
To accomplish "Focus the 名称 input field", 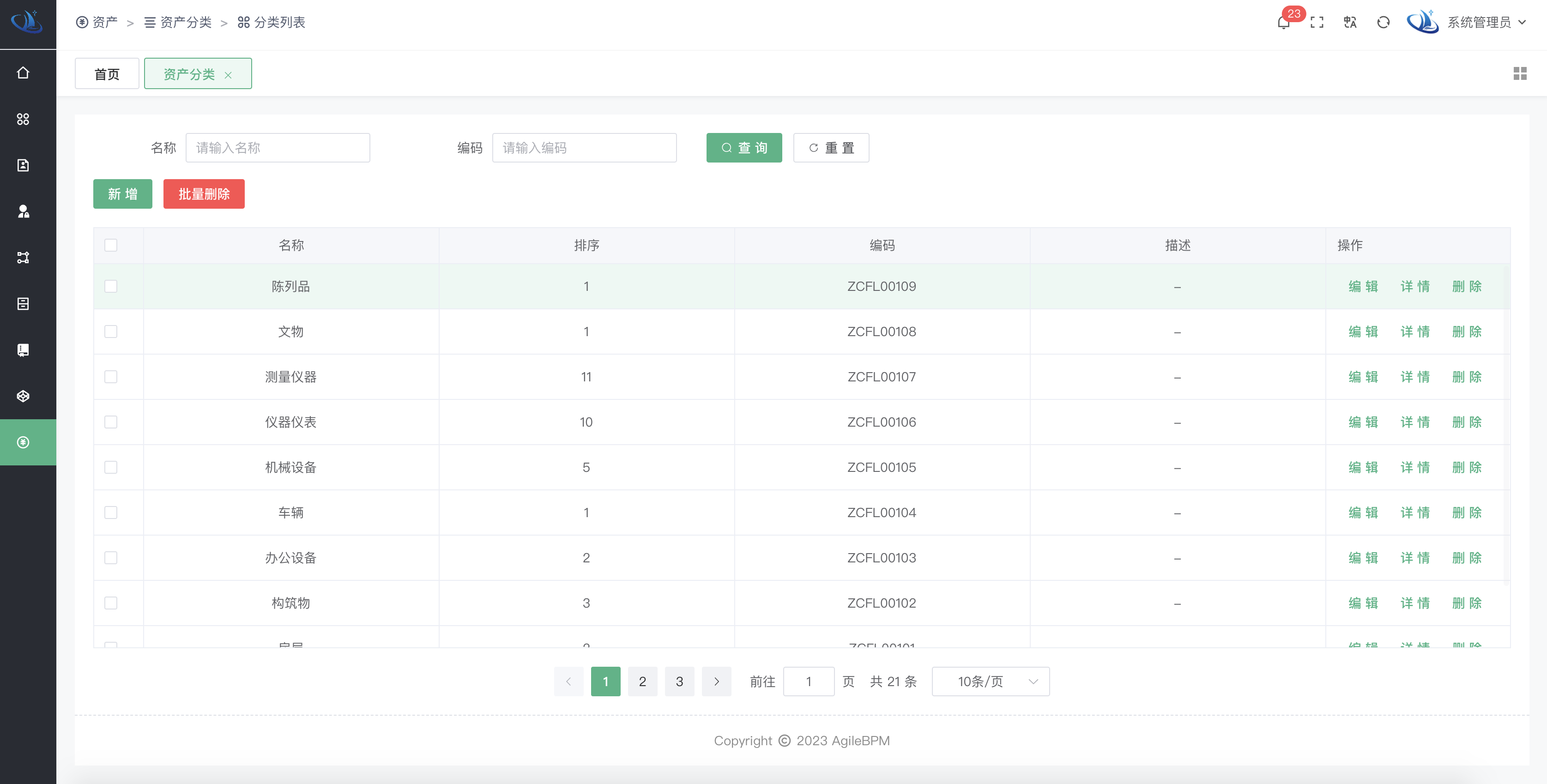I will click(278, 148).
